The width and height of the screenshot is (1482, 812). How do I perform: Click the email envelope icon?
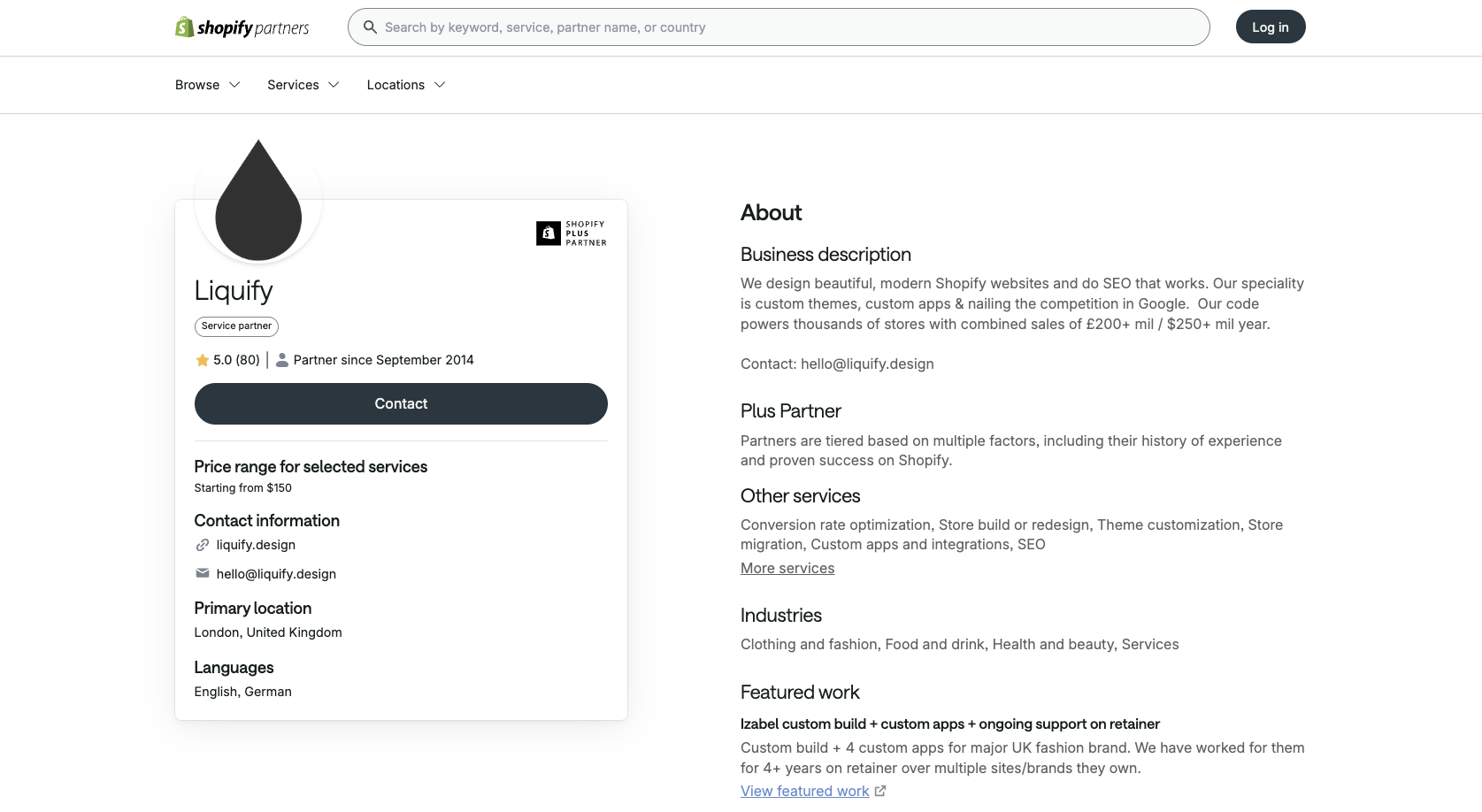coord(203,574)
